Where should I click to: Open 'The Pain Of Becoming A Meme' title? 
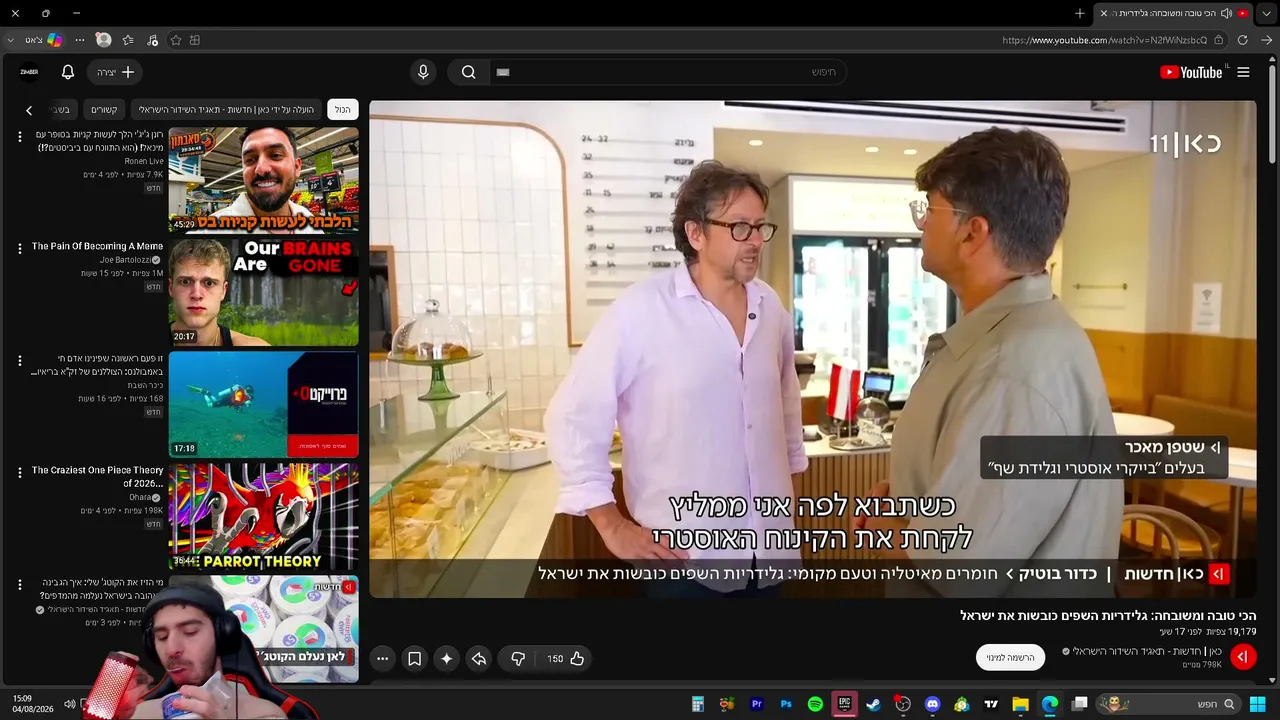point(97,246)
